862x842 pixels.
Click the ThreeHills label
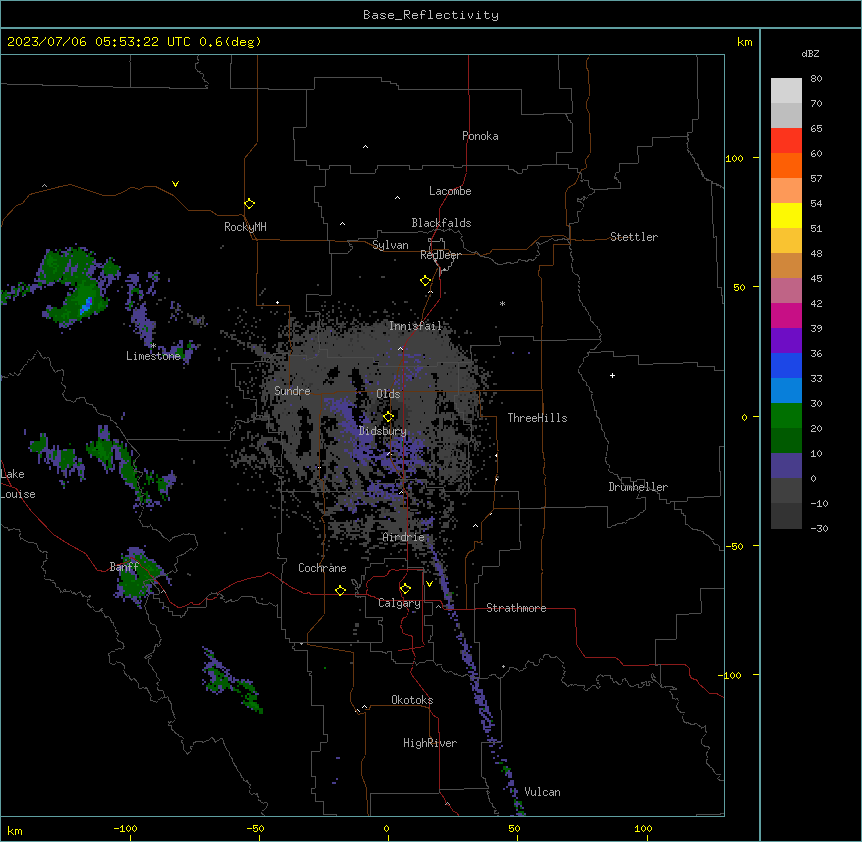pyautogui.click(x=538, y=418)
